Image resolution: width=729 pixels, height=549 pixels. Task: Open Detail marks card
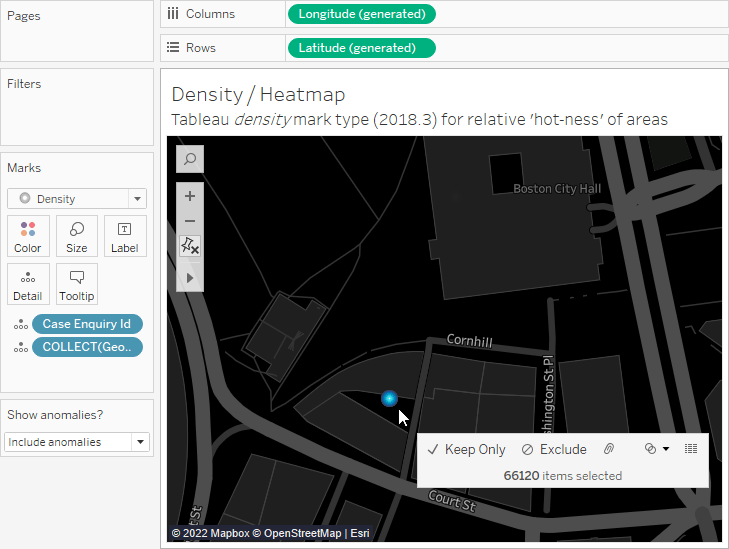(28, 284)
